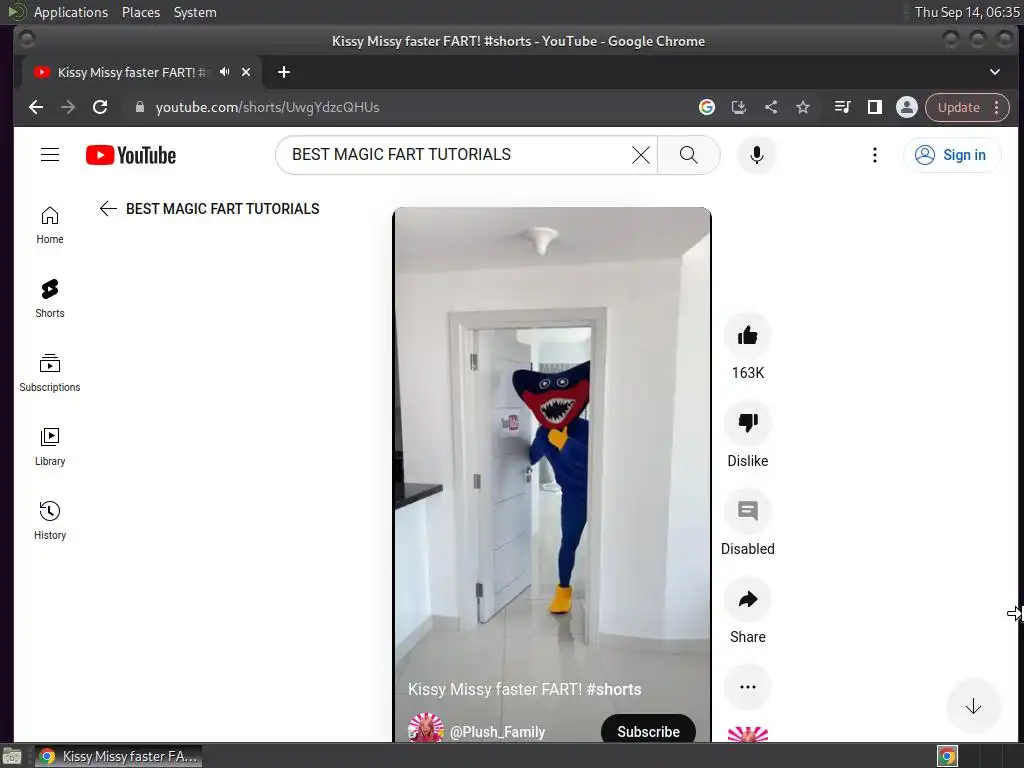This screenshot has height=768, width=1024.
Task: Click install/download icon in address bar
Action: 739,107
